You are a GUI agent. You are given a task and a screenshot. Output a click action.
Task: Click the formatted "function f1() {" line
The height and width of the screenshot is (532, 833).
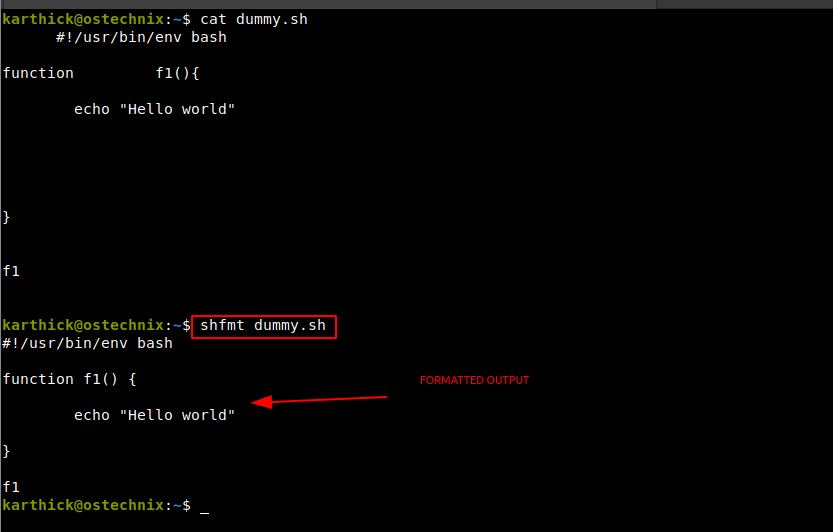70,379
